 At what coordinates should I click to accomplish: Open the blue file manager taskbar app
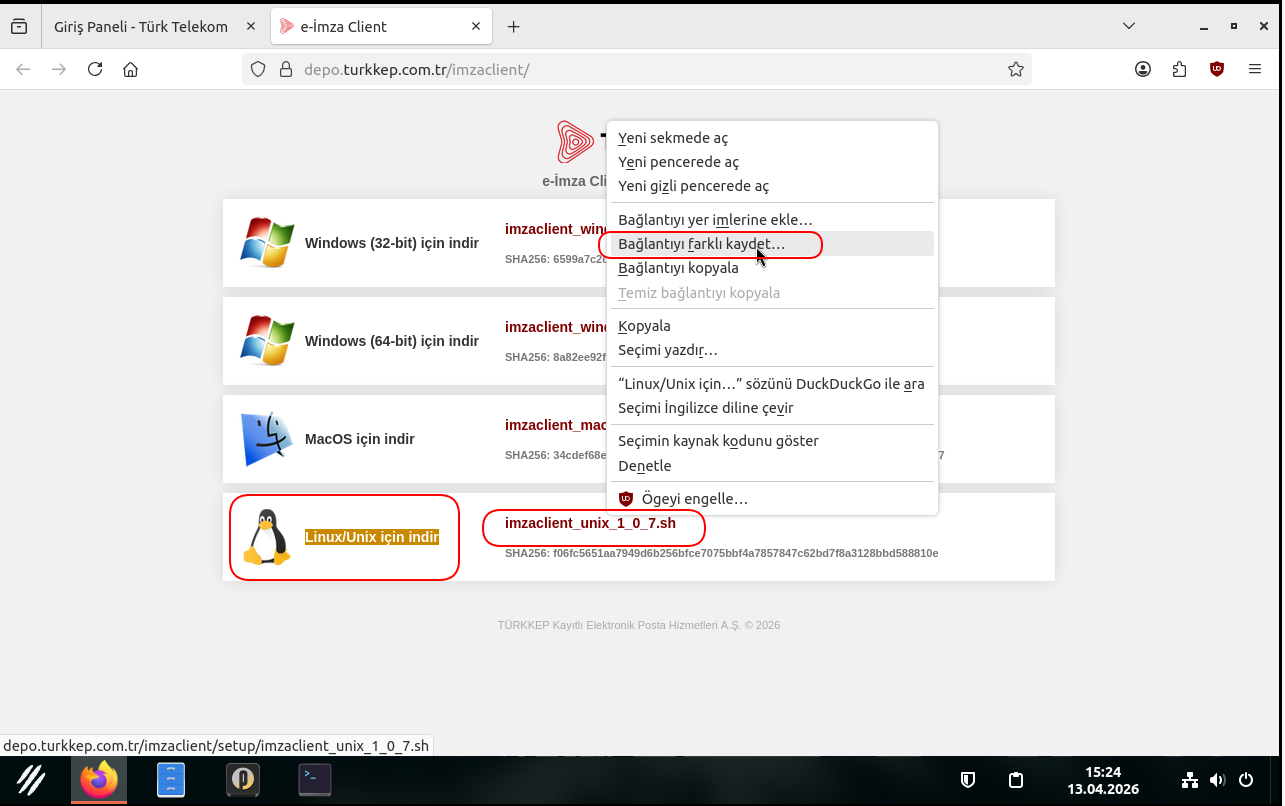(171, 779)
